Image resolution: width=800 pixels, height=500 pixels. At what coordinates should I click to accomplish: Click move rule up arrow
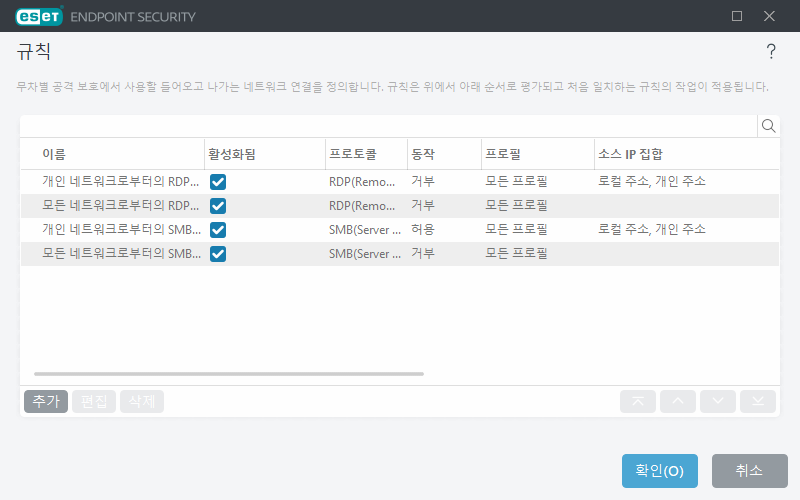(678, 401)
